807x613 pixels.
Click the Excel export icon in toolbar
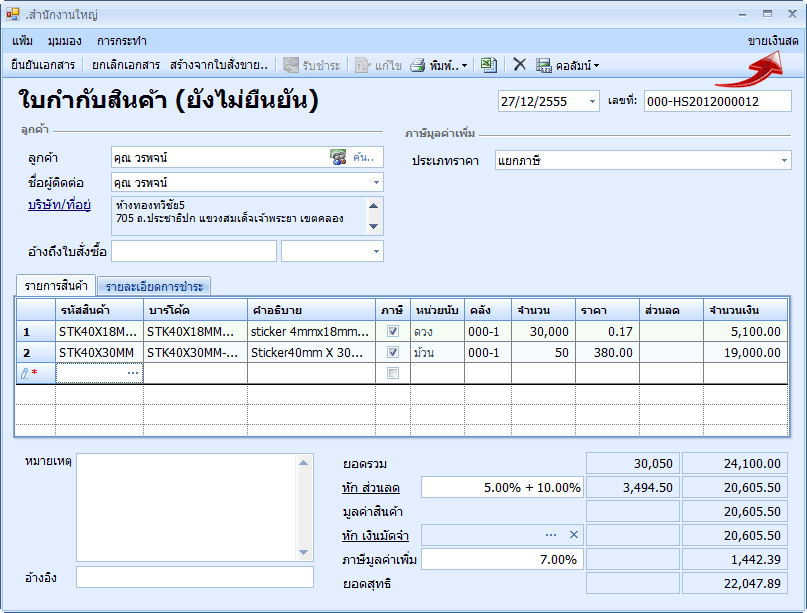coord(488,65)
